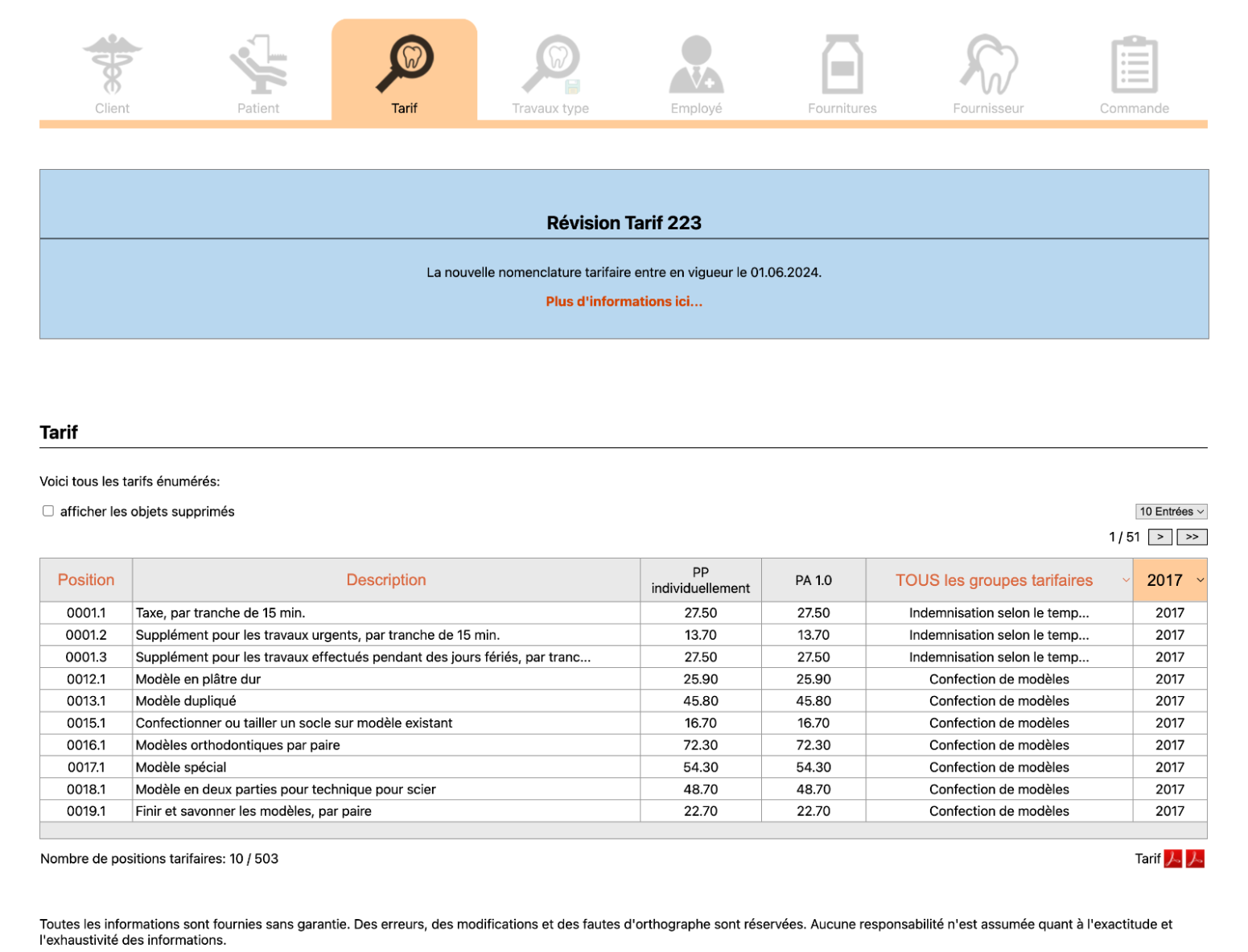Switch to Travaux type tab label
This screenshot has height=952, width=1248.
pos(550,109)
